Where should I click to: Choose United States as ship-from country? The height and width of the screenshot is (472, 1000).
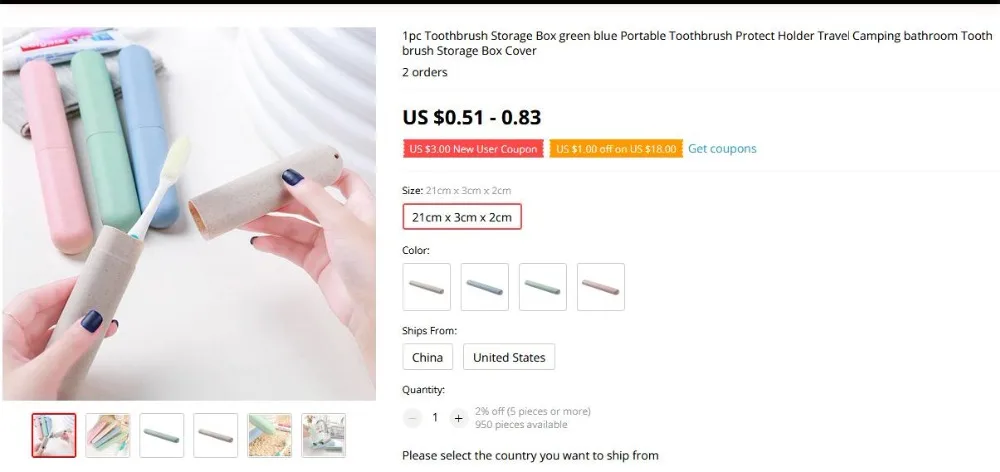click(509, 357)
